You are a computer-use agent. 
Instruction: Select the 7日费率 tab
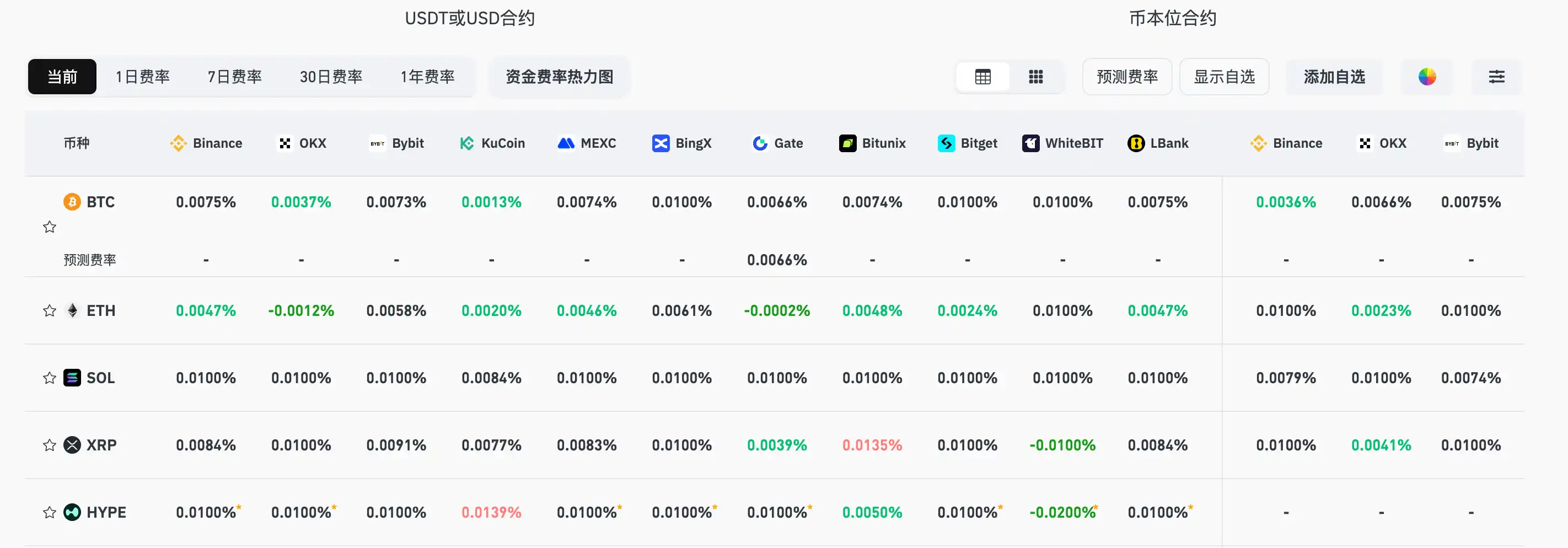234,77
